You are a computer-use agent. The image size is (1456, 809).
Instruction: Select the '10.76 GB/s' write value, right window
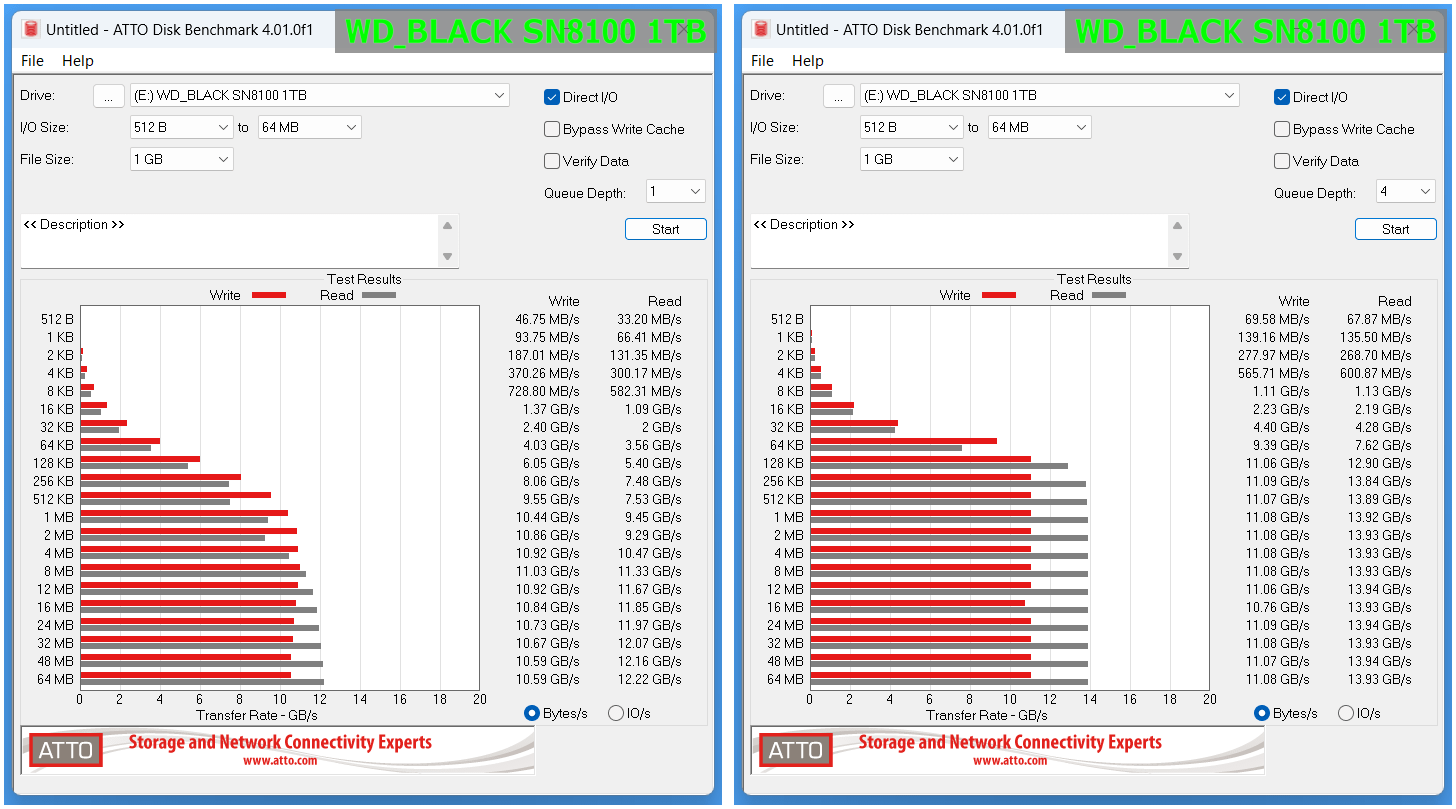tap(1277, 607)
